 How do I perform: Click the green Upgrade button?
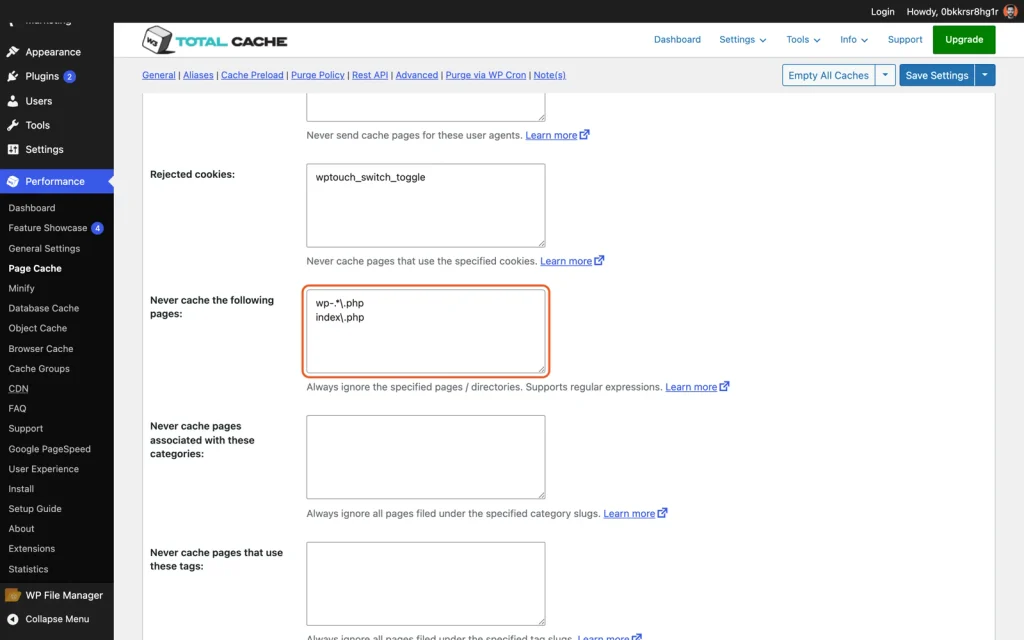point(964,40)
